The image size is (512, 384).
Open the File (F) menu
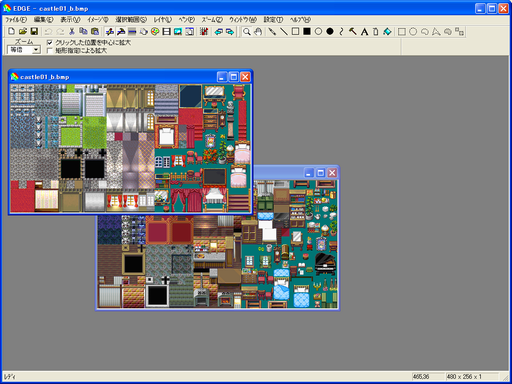click(x=16, y=20)
